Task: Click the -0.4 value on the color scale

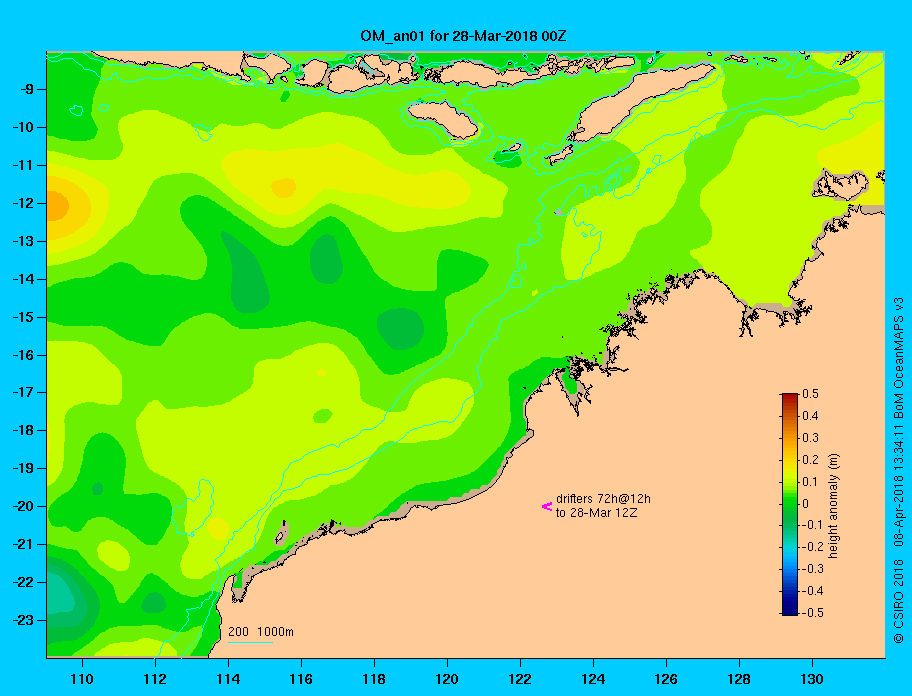Action: pyautogui.click(x=812, y=591)
